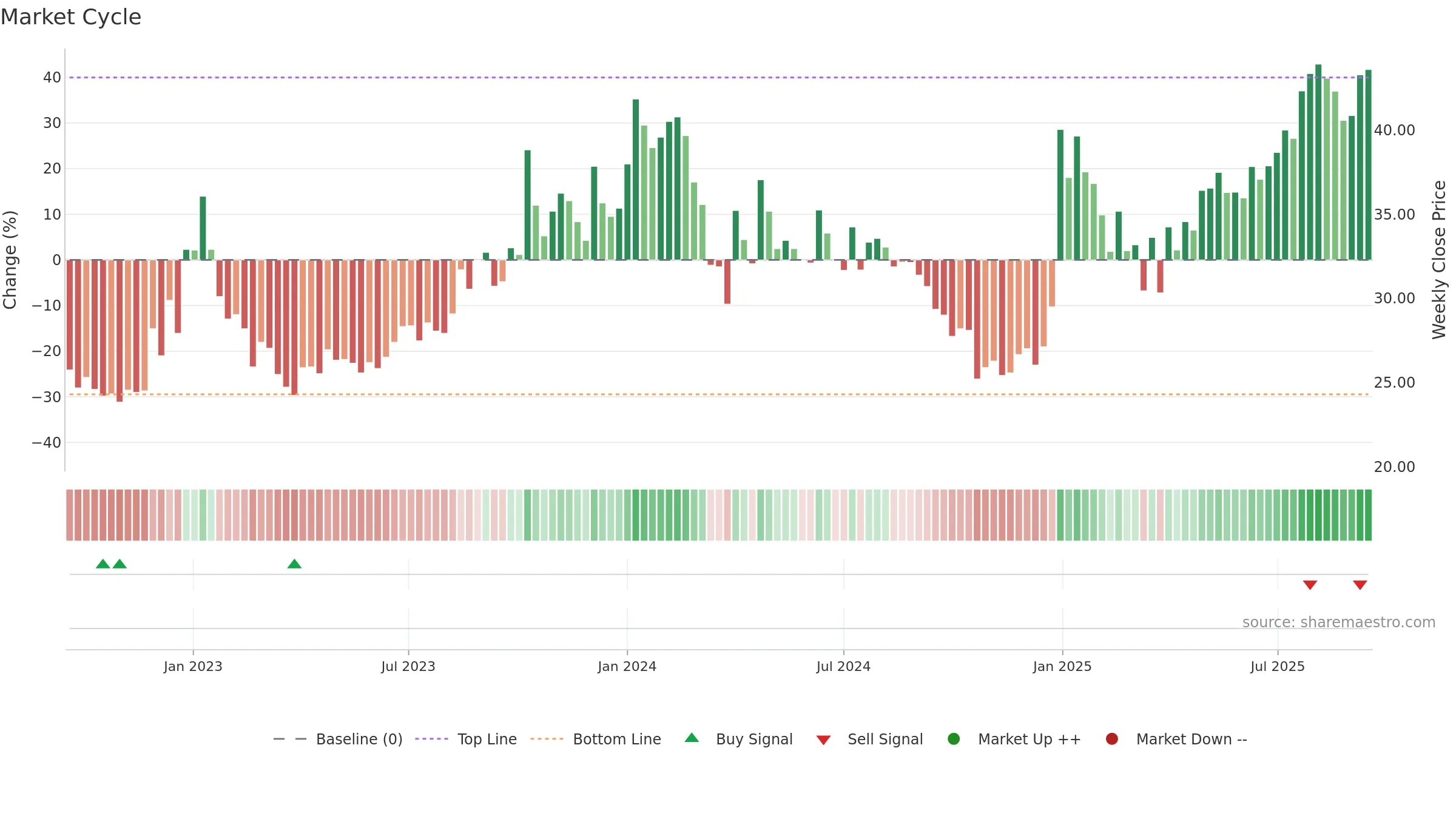Click the first sell signal triangle after Jul 2025
Image resolution: width=1456 pixels, height=819 pixels.
tap(1310, 585)
